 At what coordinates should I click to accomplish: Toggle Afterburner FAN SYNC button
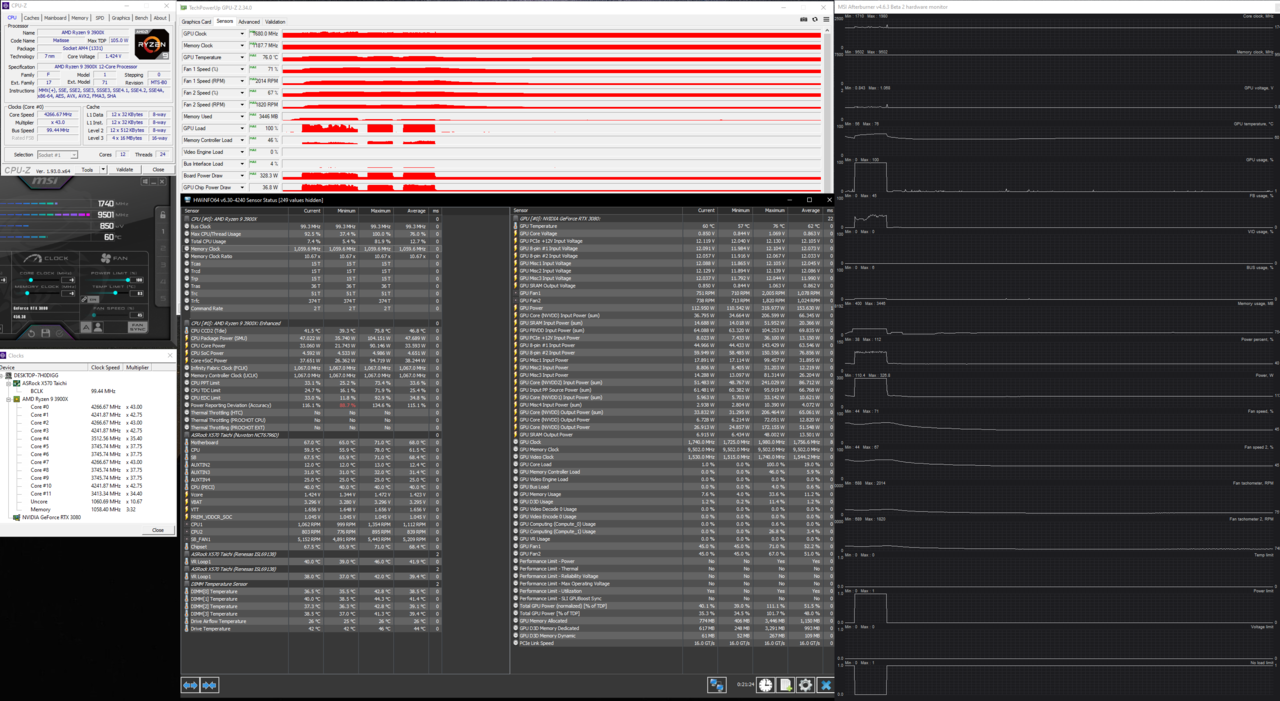tap(138, 327)
